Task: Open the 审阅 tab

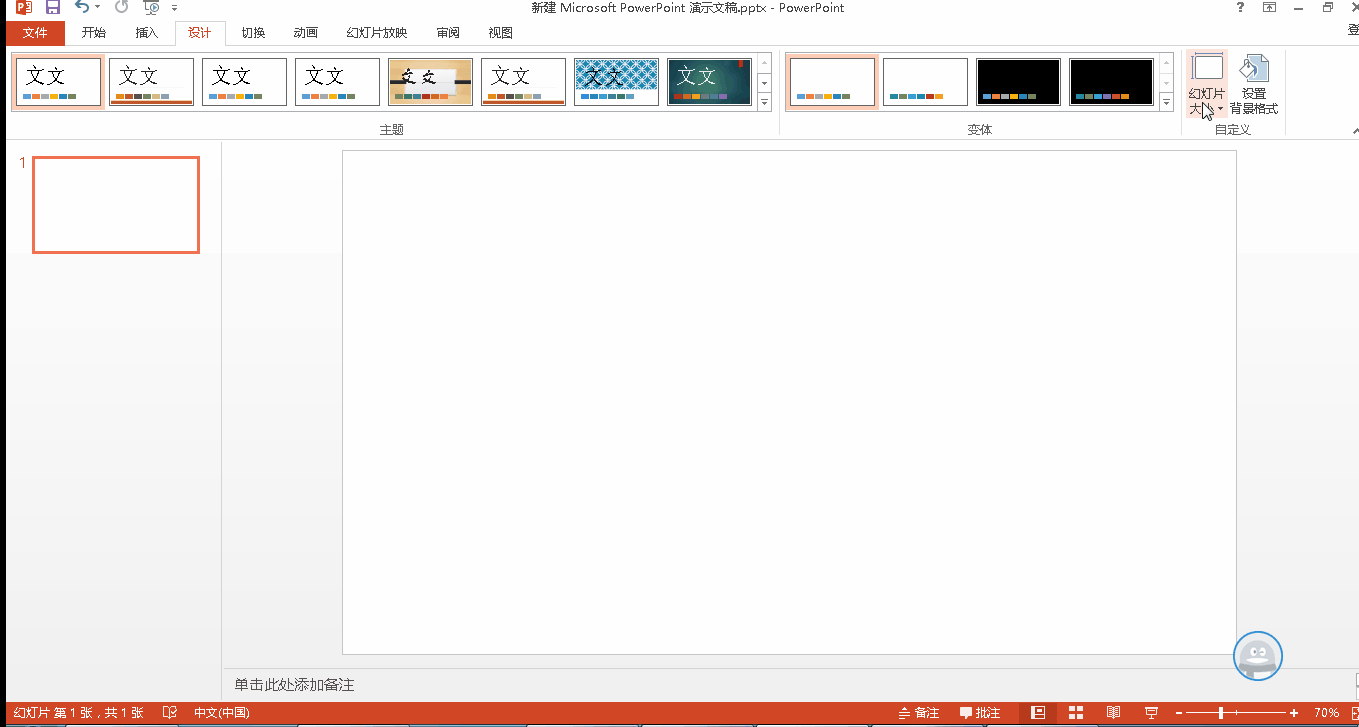Action: (x=448, y=33)
